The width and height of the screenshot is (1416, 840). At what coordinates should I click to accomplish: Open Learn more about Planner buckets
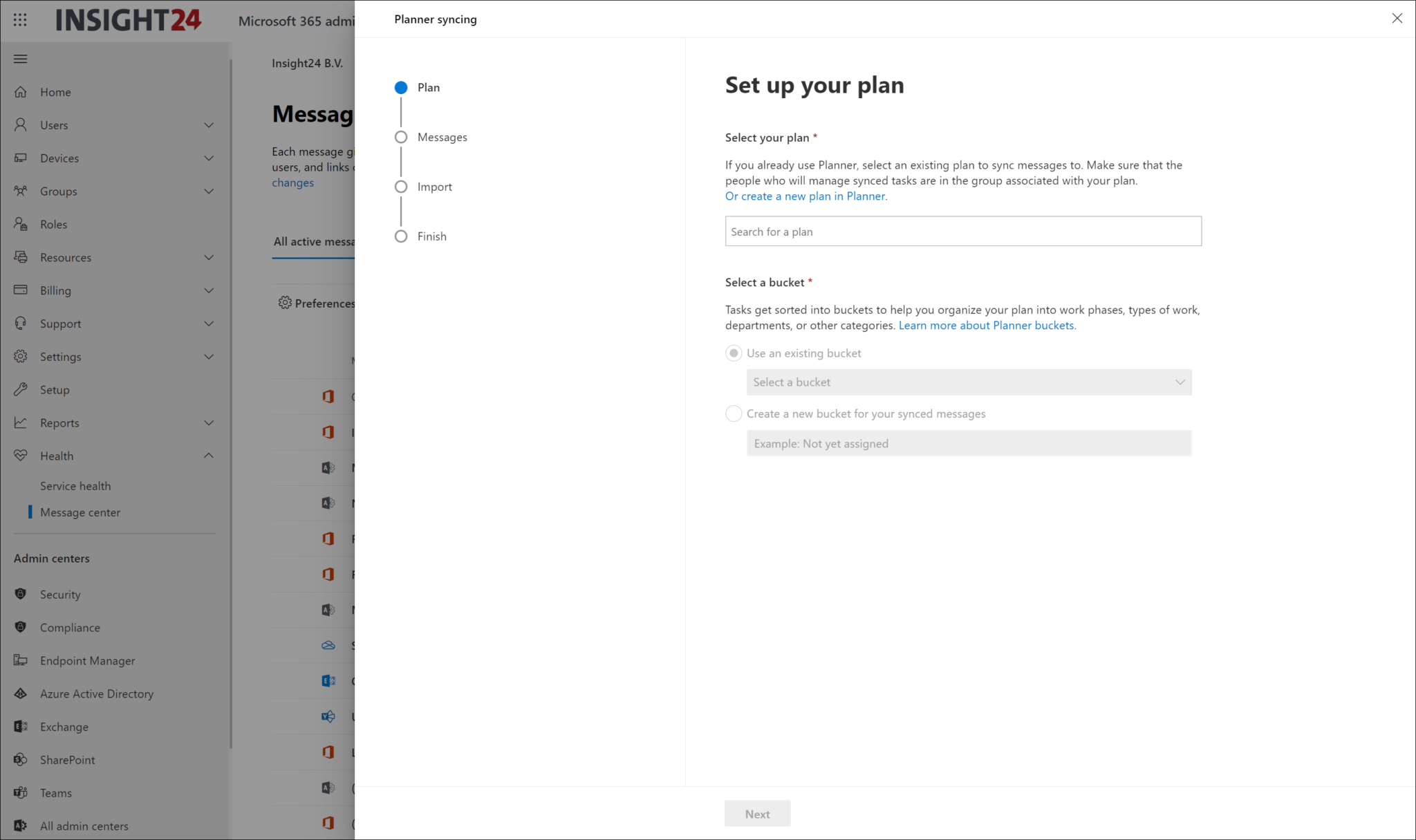pyautogui.click(x=987, y=325)
